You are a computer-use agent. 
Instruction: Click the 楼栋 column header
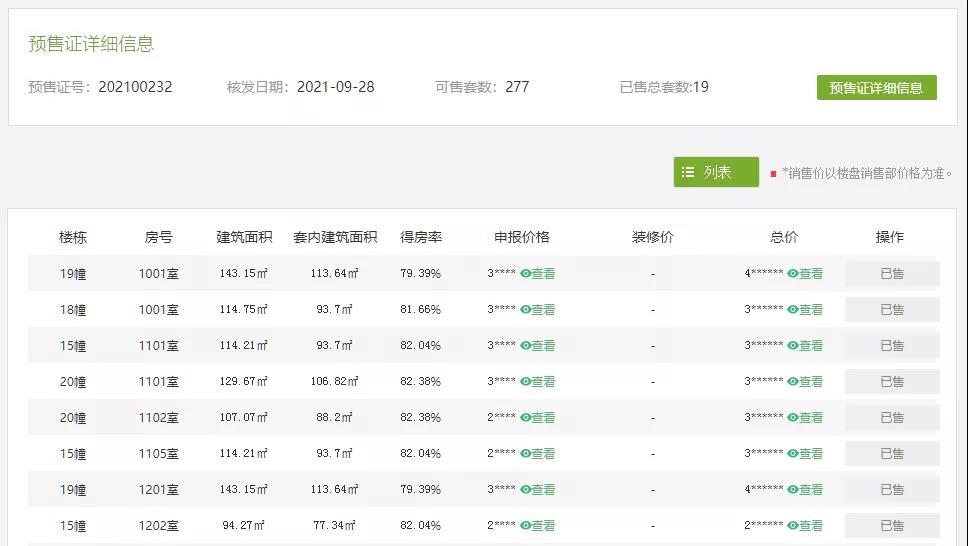coord(73,237)
